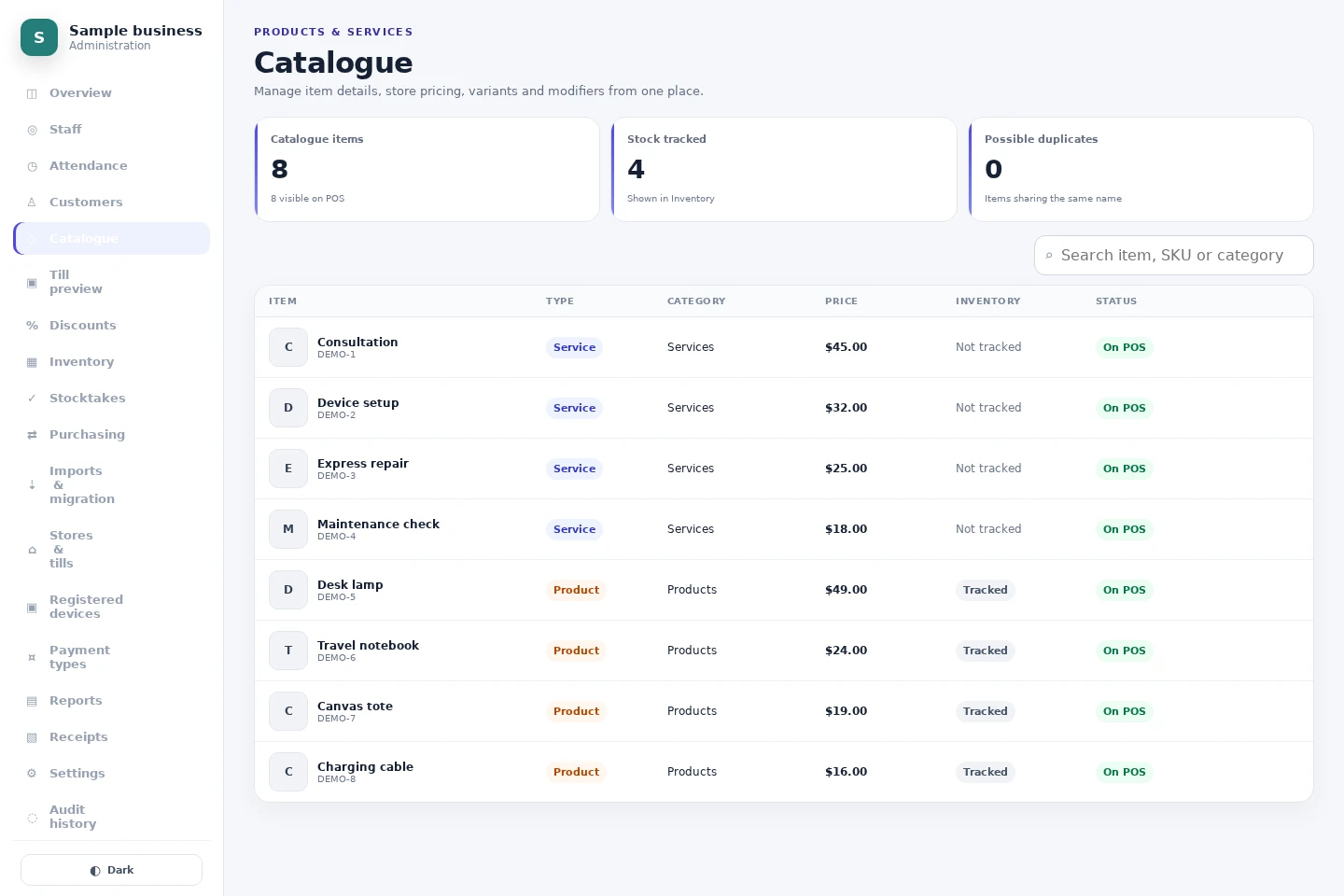Click the Customers person icon
Image resolution: width=1344 pixels, height=896 pixels.
32,203
